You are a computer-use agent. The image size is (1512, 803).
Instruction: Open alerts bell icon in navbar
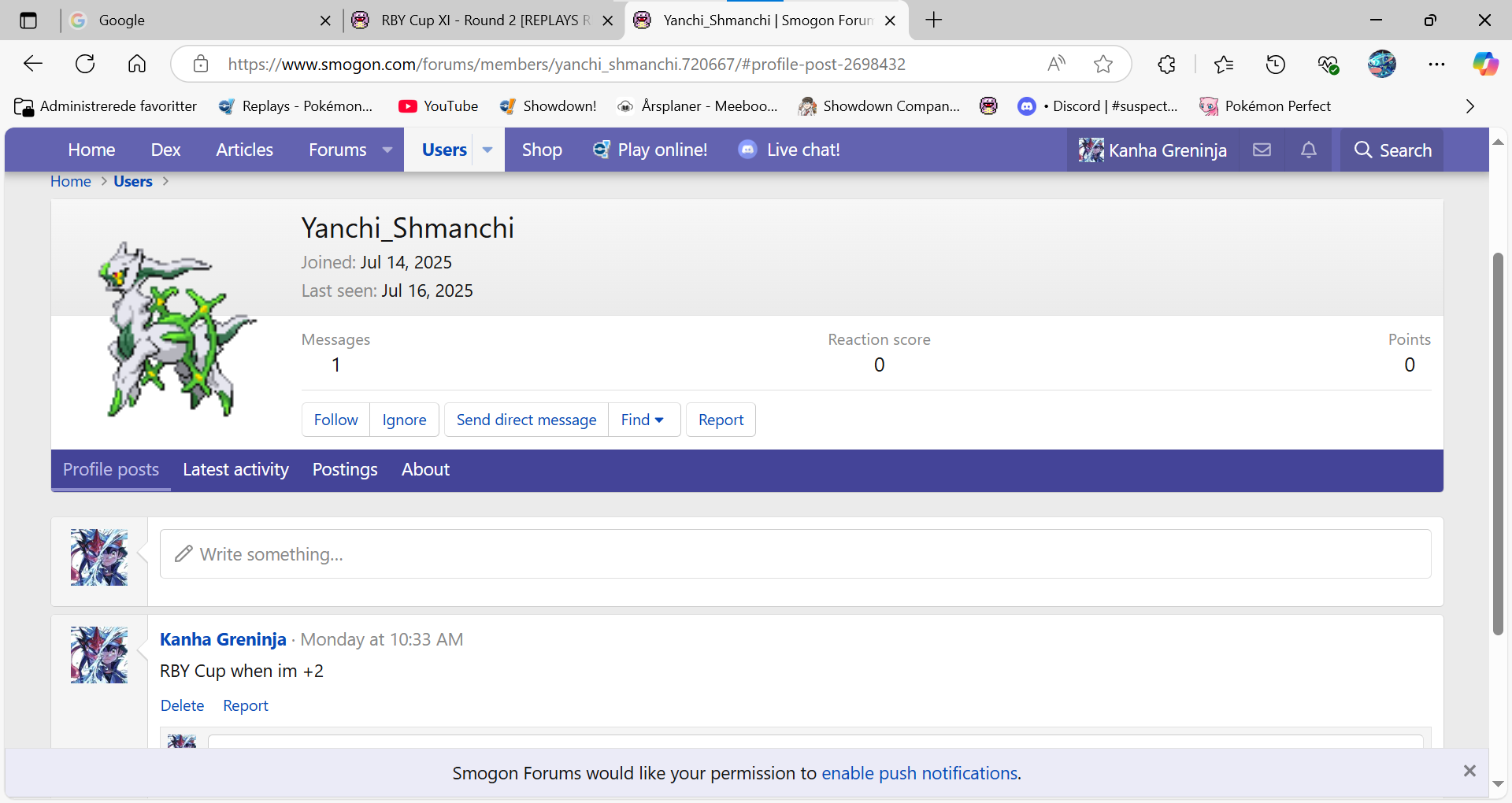pyautogui.click(x=1309, y=150)
